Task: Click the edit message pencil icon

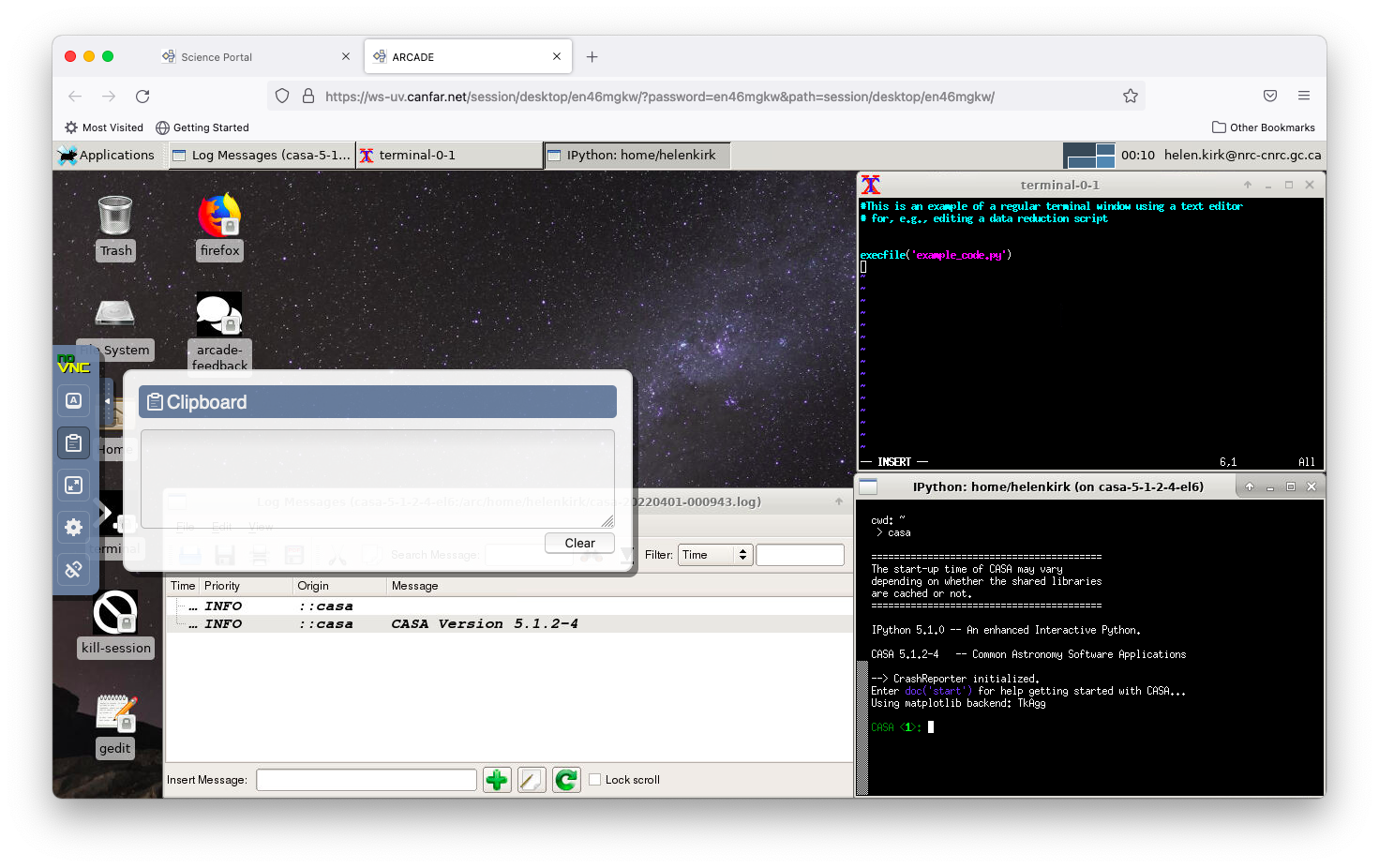Action: coord(532,780)
